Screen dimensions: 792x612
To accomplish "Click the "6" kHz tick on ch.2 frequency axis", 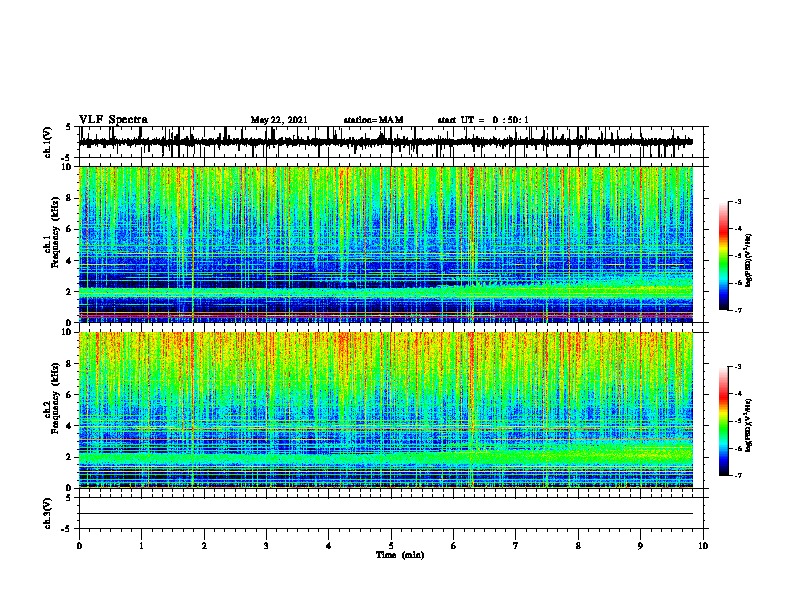I will point(69,394).
